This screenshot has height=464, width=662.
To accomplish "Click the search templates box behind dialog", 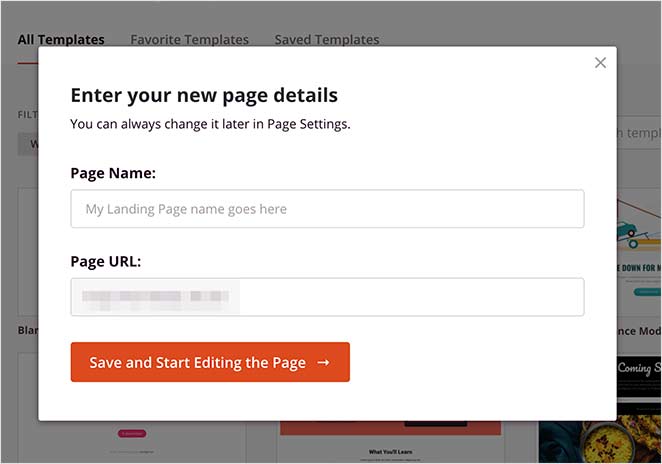I will pos(638,133).
